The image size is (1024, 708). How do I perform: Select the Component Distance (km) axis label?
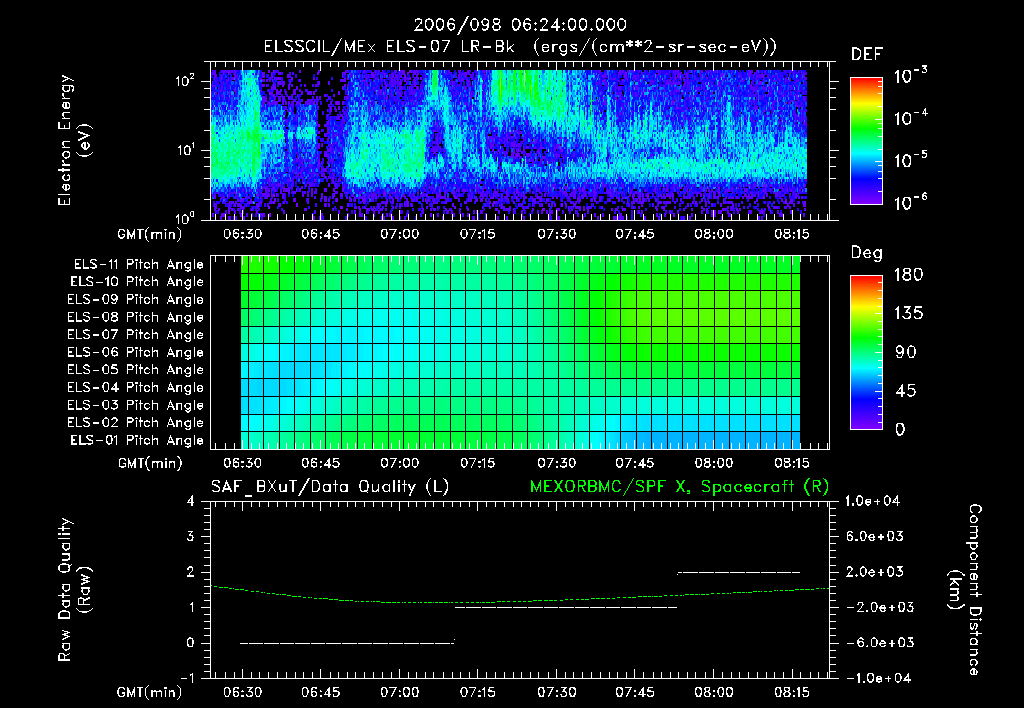(x=965, y=590)
